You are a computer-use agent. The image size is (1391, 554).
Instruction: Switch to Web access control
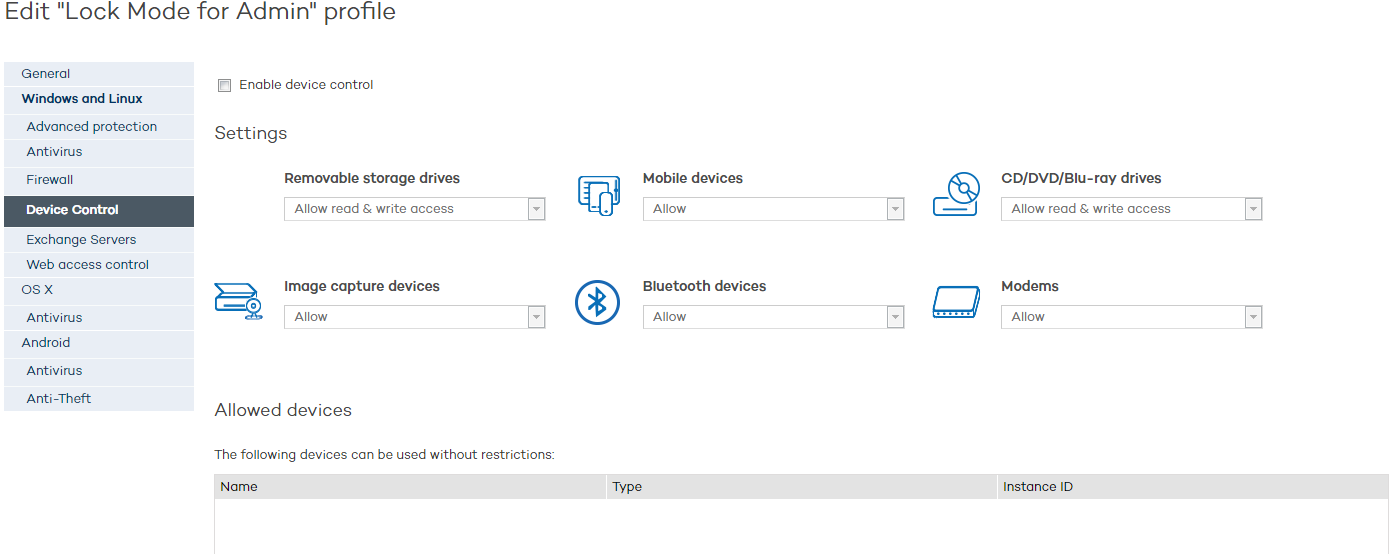[x=88, y=265]
